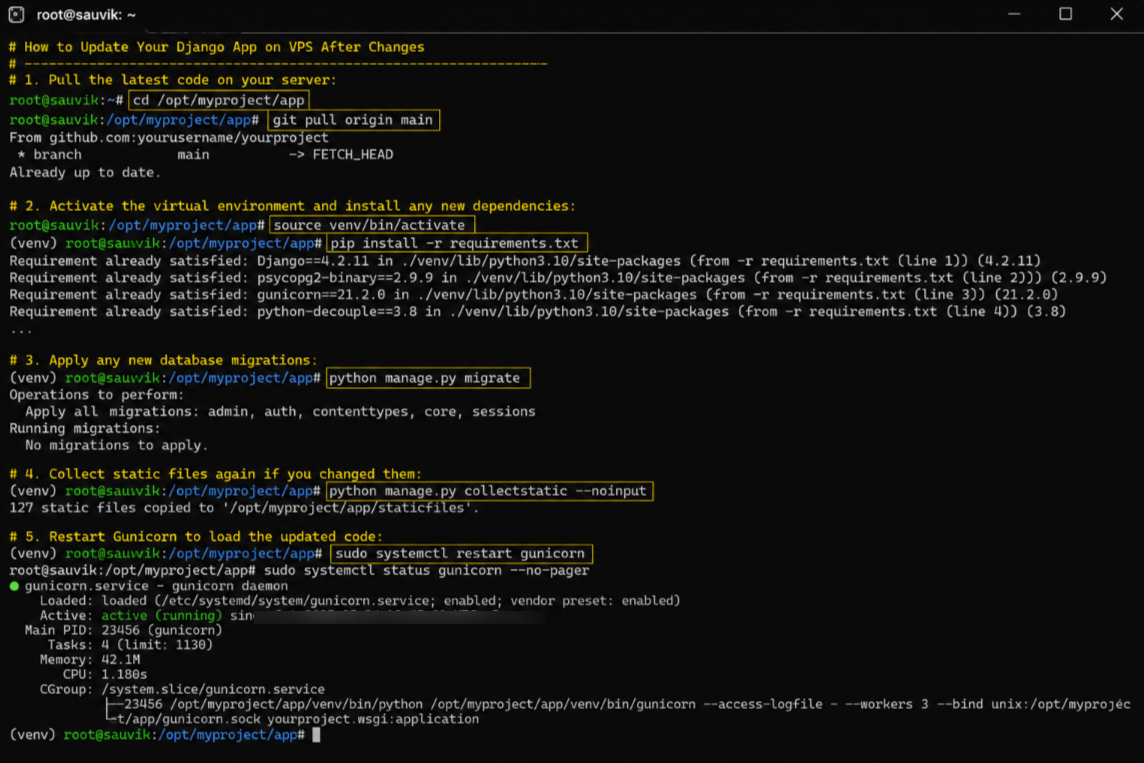Click the cursor at the final prompt
This screenshot has width=1144, height=763.
click(316, 735)
